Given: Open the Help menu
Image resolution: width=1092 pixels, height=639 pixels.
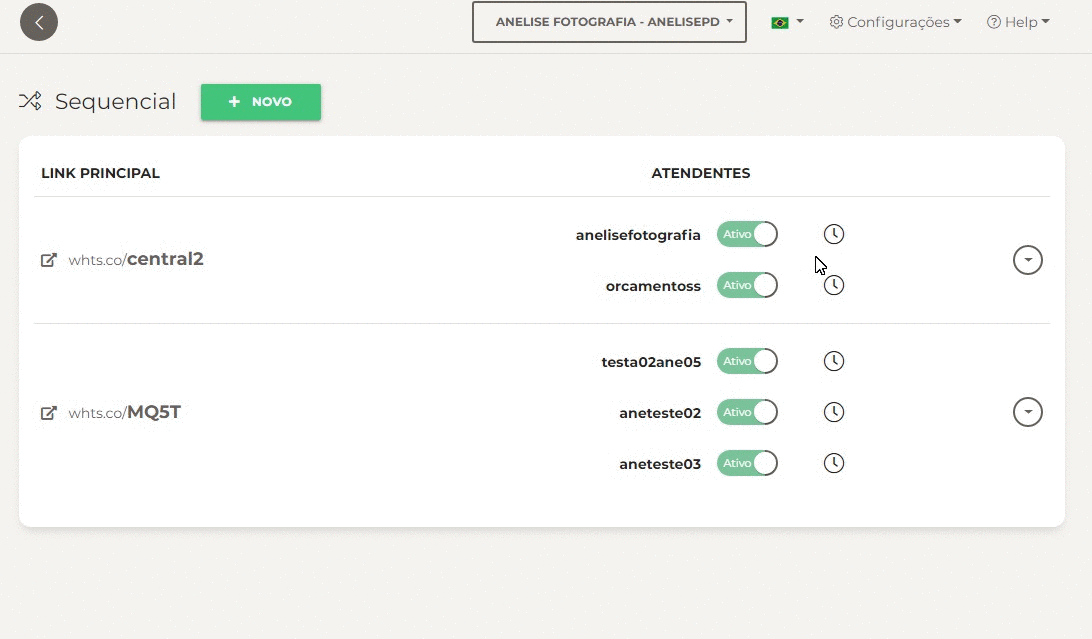Looking at the screenshot, I should (1018, 22).
